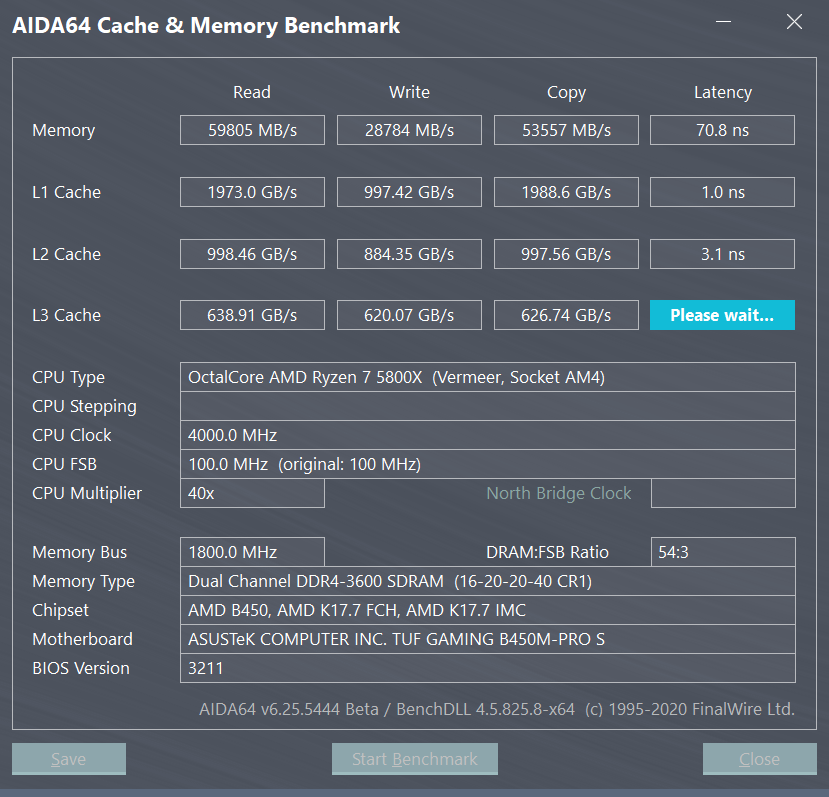Click the AIDA64 Cache & Memory Benchmark title
The height and width of the screenshot is (797, 829).
206,26
